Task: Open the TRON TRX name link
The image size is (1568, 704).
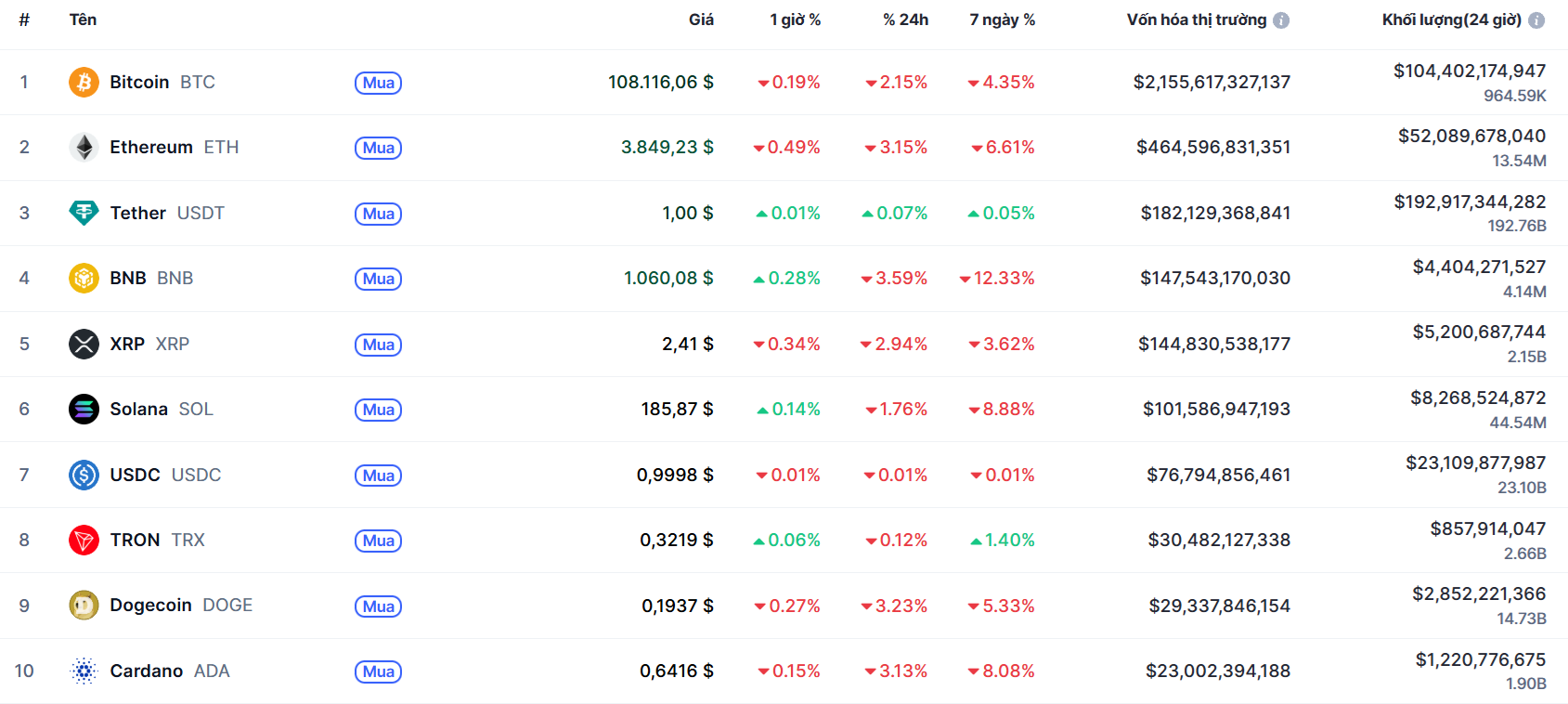Action: pyautogui.click(x=158, y=540)
